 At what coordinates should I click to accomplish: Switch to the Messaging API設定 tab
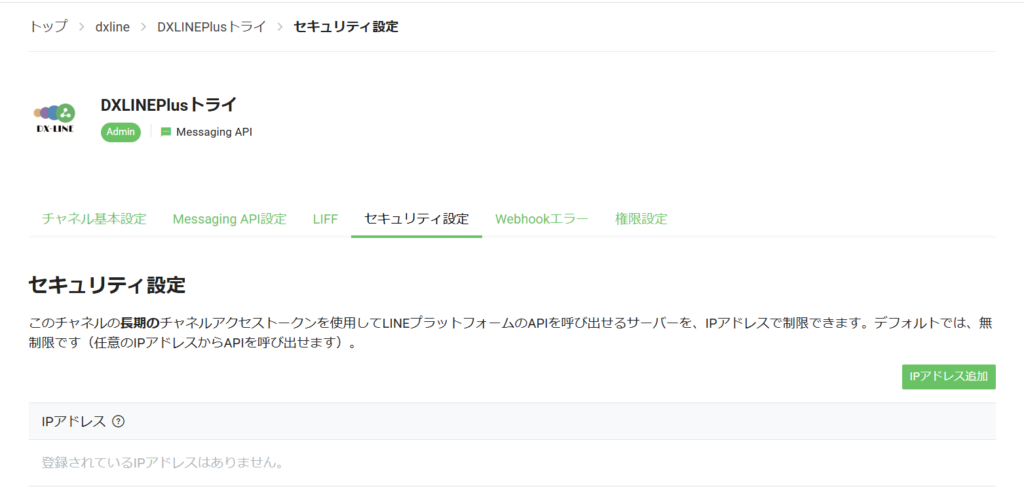[x=229, y=219]
